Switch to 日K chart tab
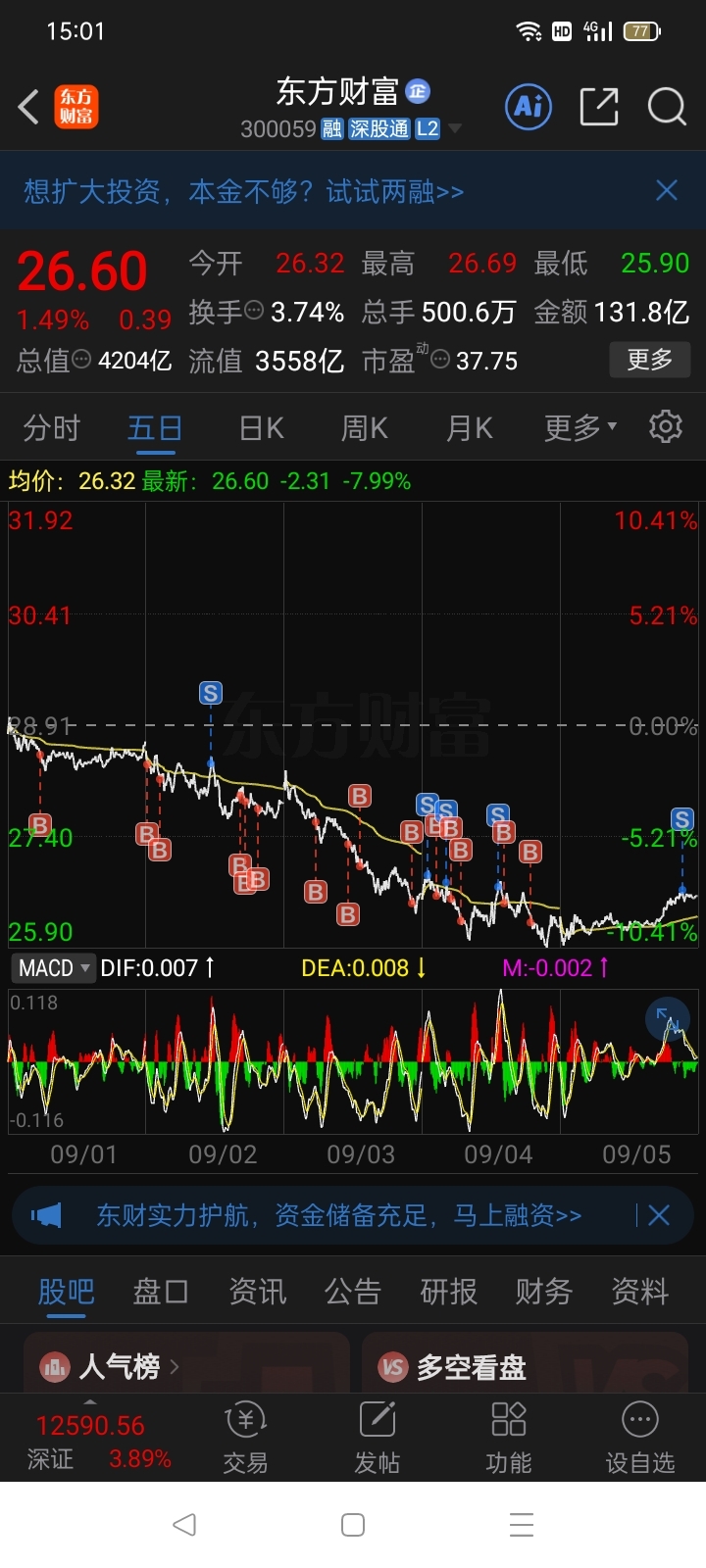This screenshot has width=706, height=1568. [261, 428]
